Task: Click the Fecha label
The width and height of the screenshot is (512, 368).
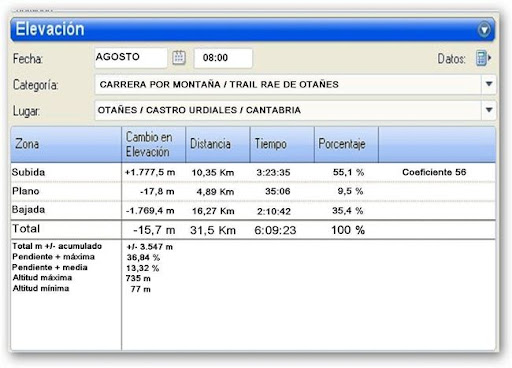Action: coord(28,59)
